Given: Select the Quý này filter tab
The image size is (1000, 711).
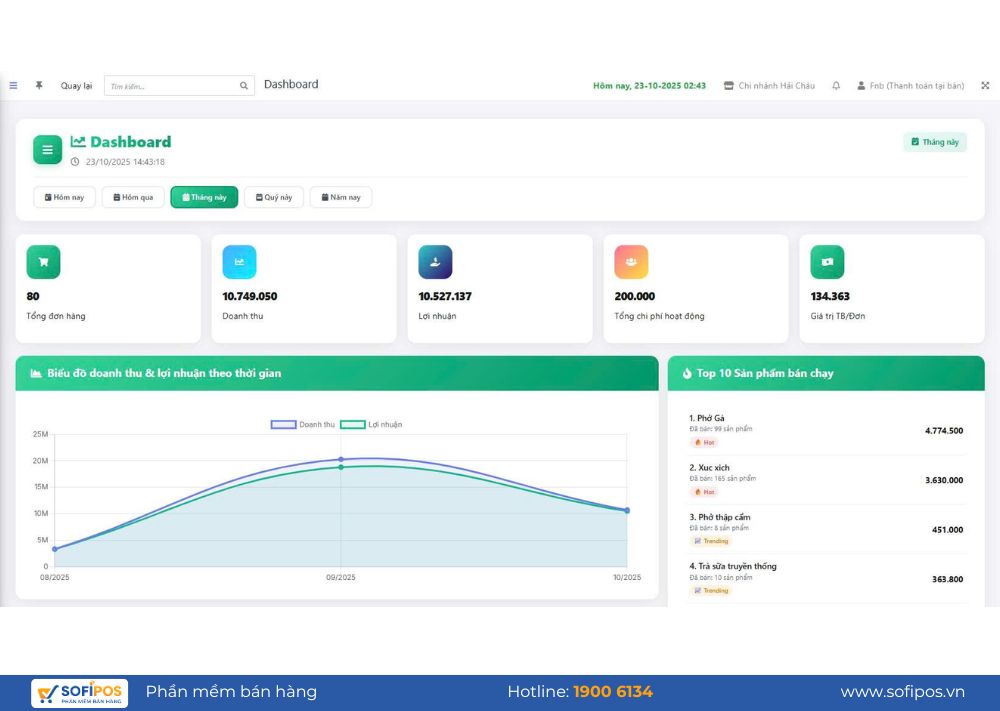Looking at the screenshot, I should 274,197.
